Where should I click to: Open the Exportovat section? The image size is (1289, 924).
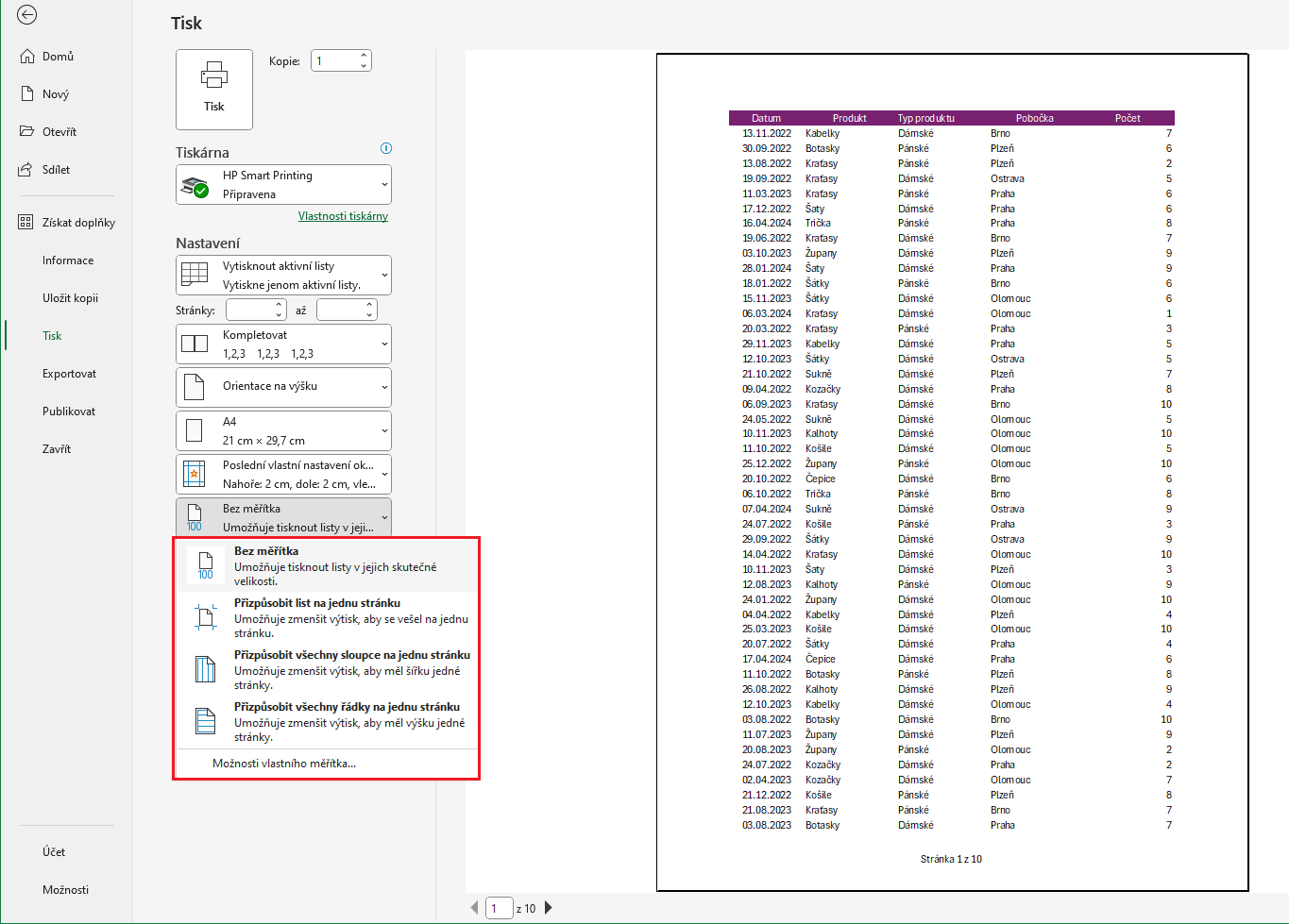[69, 374]
